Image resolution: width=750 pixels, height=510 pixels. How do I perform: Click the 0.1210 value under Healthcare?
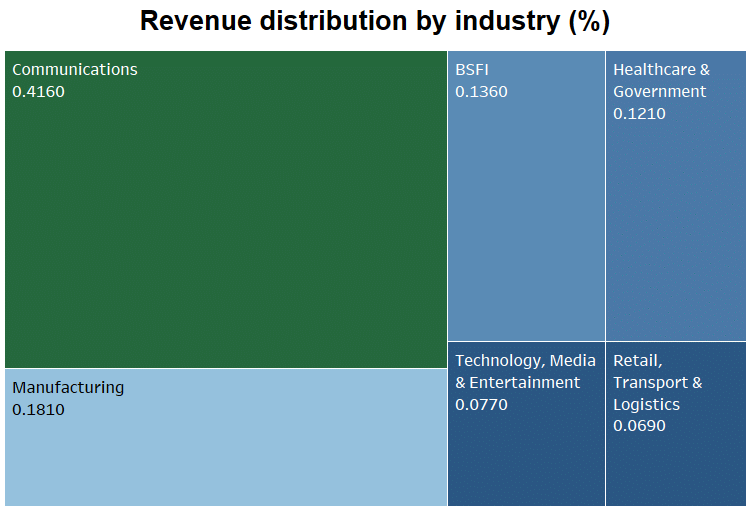tap(639, 114)
